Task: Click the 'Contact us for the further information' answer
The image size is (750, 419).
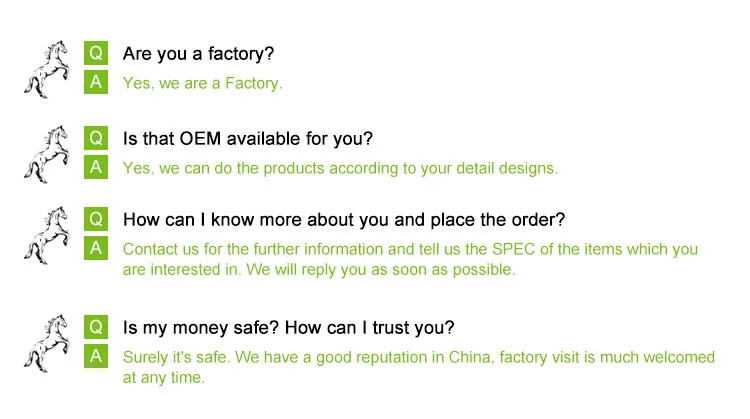Action: pyautogui.click(x=410, y=259)
